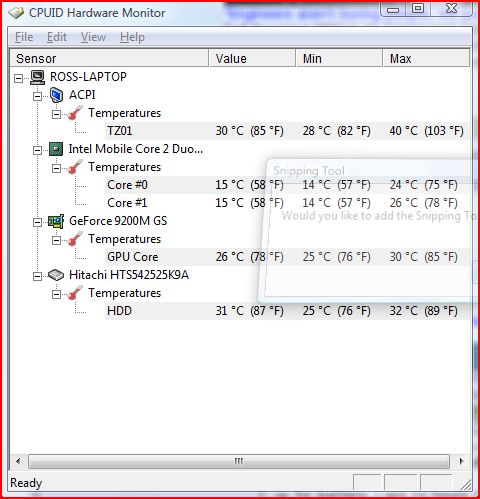The width and height of the screenshot is (480, 499).
Task: Open the Edit menu
Action: (x=57, y=37)
